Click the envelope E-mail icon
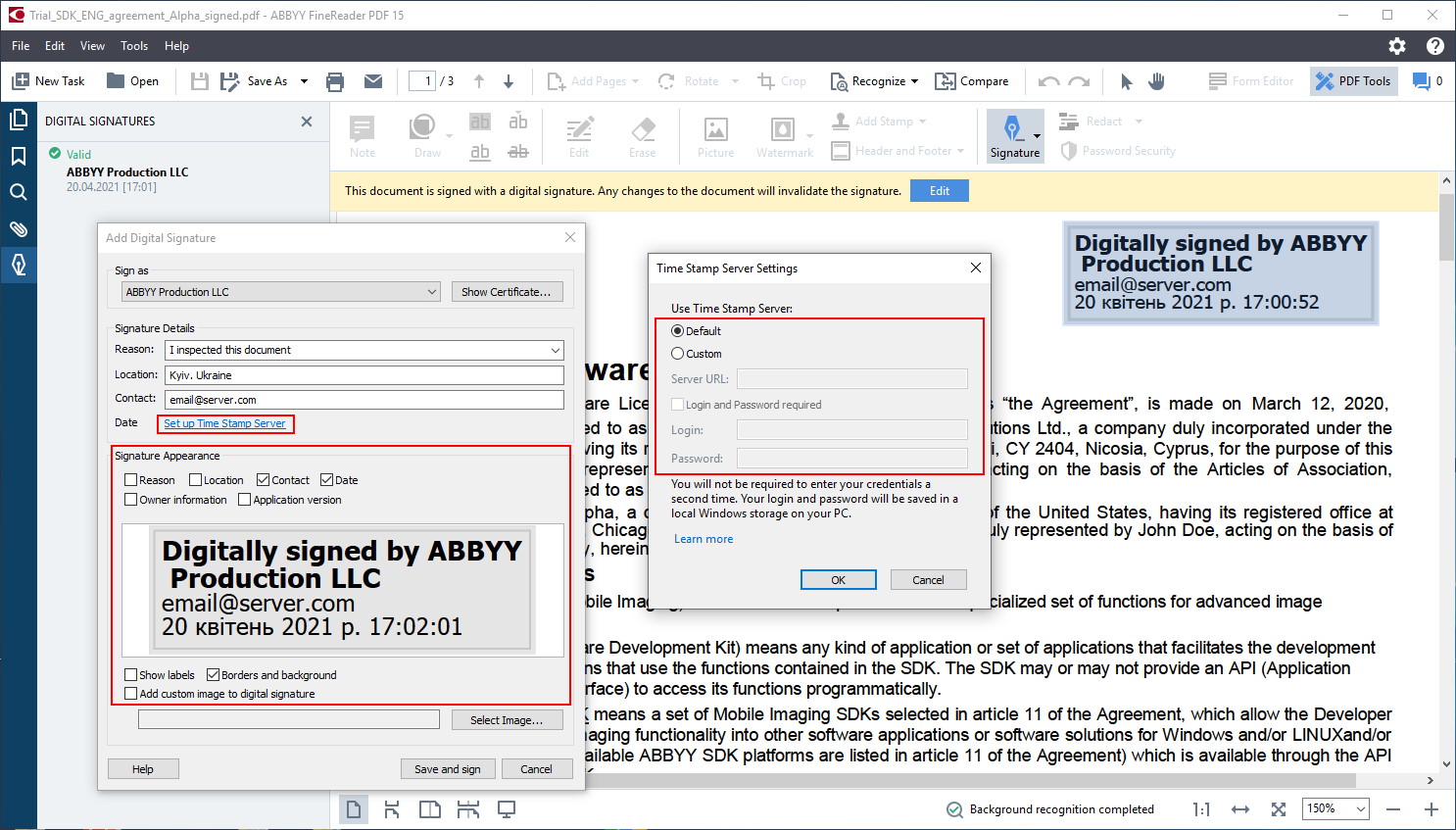The image size is (1456, 830). tap(373, 81)
